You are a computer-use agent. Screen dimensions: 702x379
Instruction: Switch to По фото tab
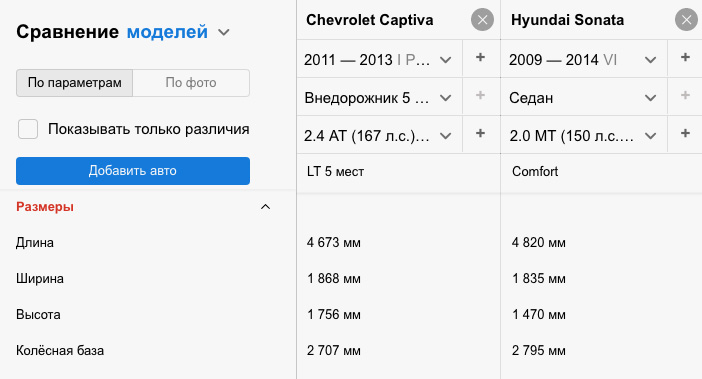pos(191,83)
